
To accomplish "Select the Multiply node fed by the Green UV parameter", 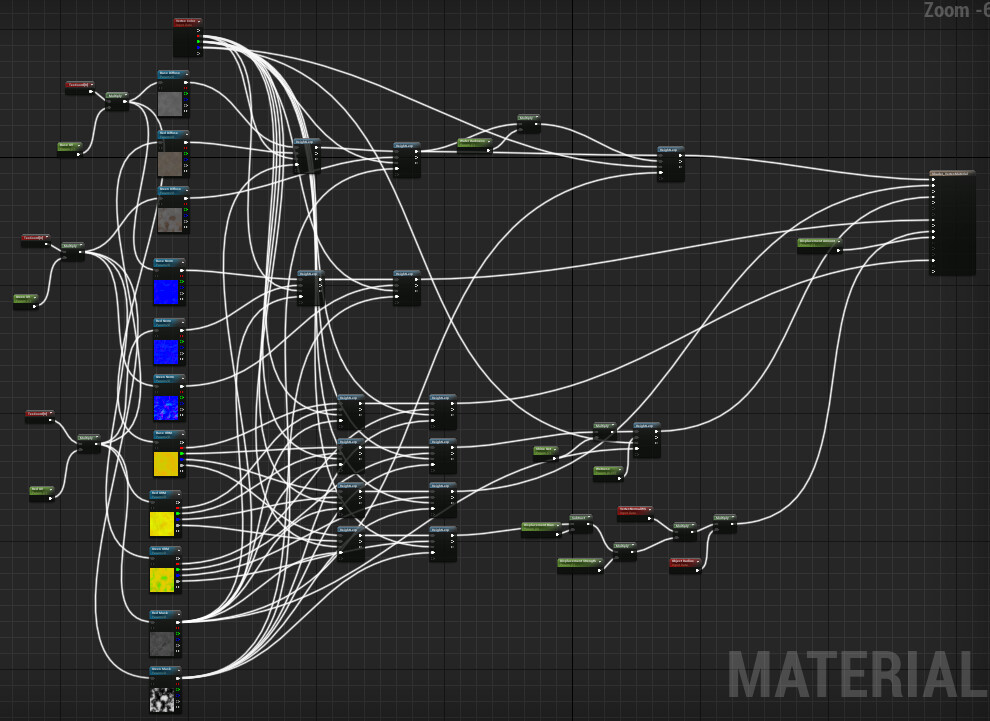I will 73,251.
